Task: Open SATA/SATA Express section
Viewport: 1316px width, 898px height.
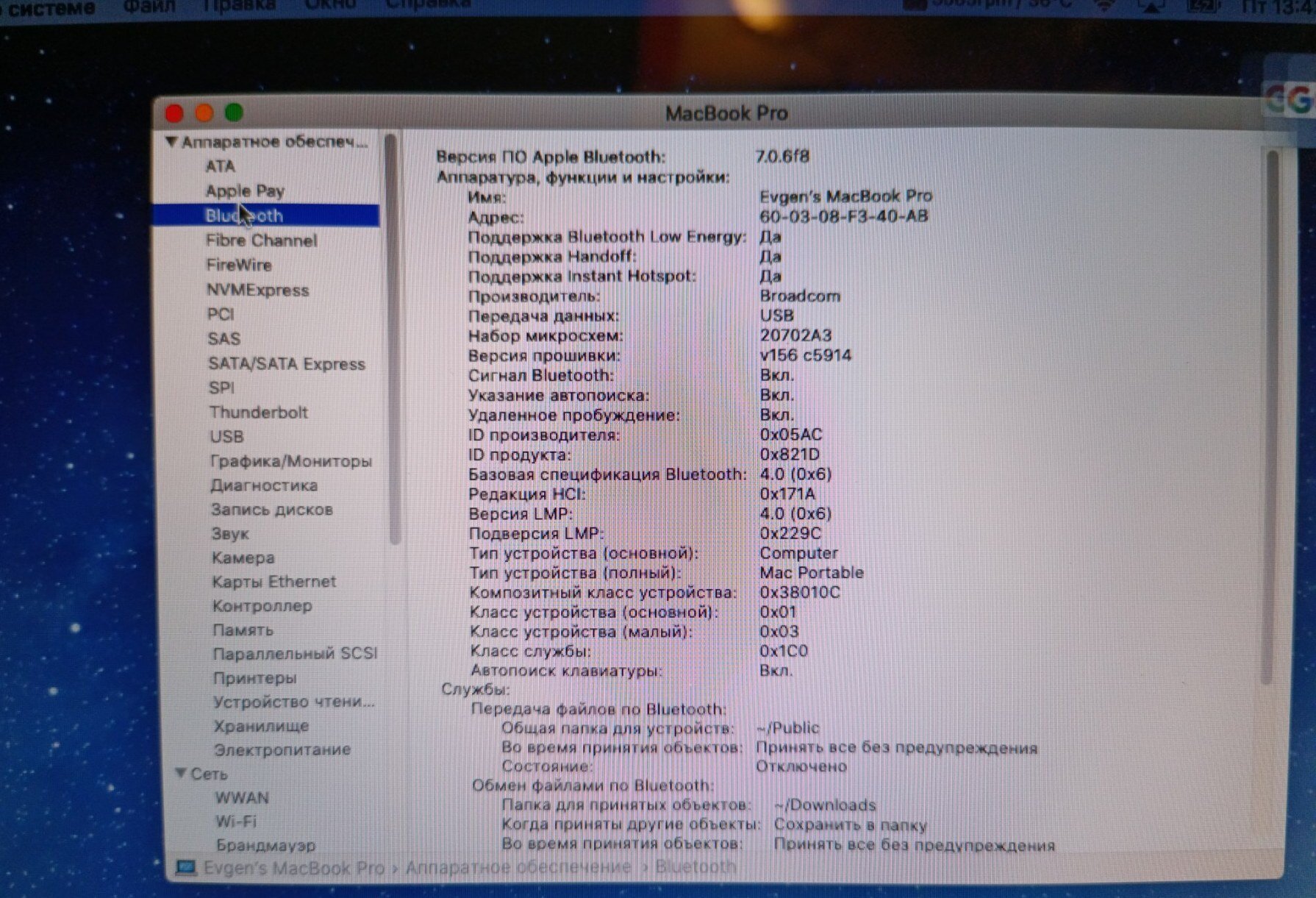Action: tap(286, 363)
